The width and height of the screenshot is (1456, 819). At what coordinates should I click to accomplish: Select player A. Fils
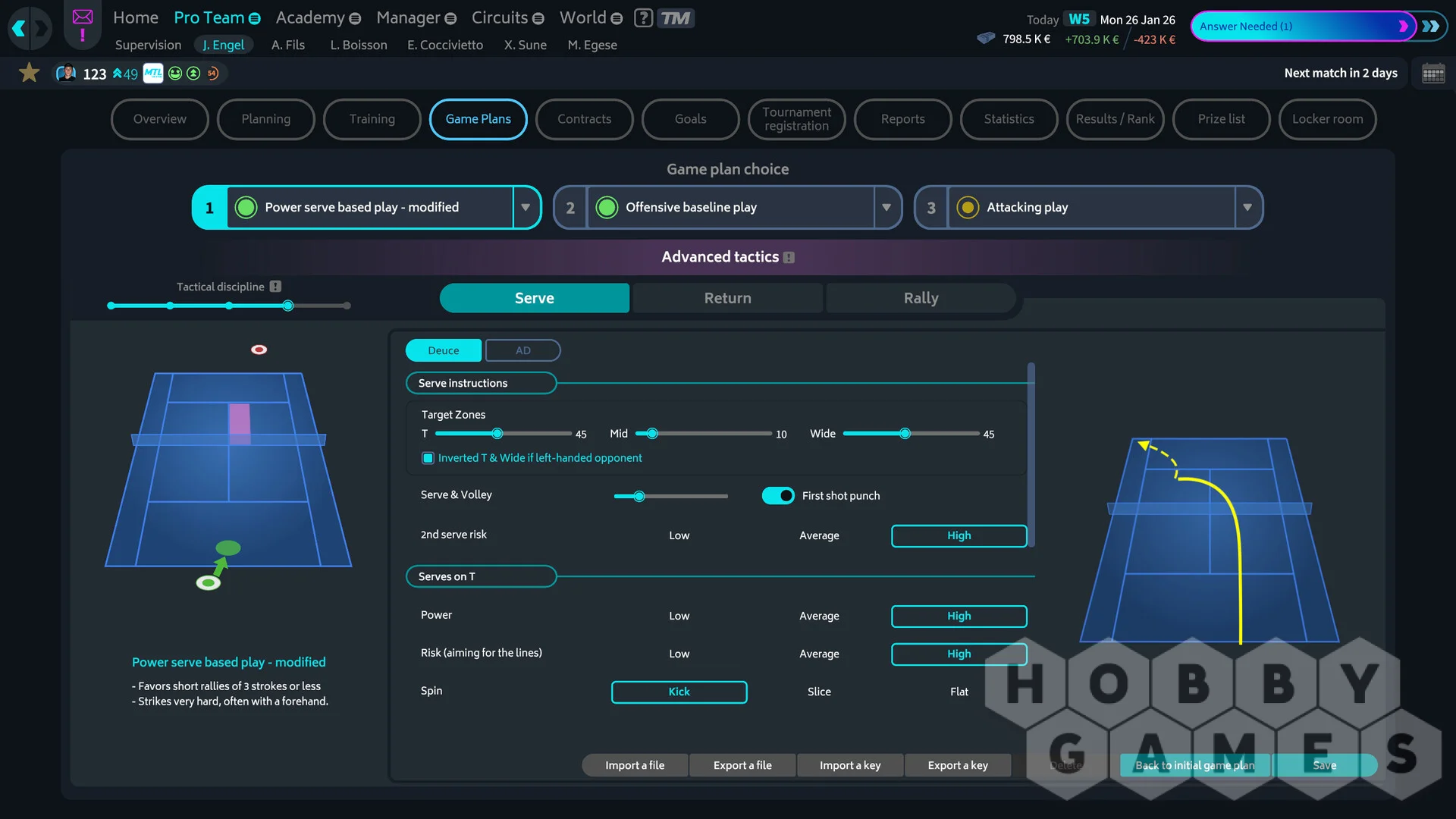click(288, 45)
